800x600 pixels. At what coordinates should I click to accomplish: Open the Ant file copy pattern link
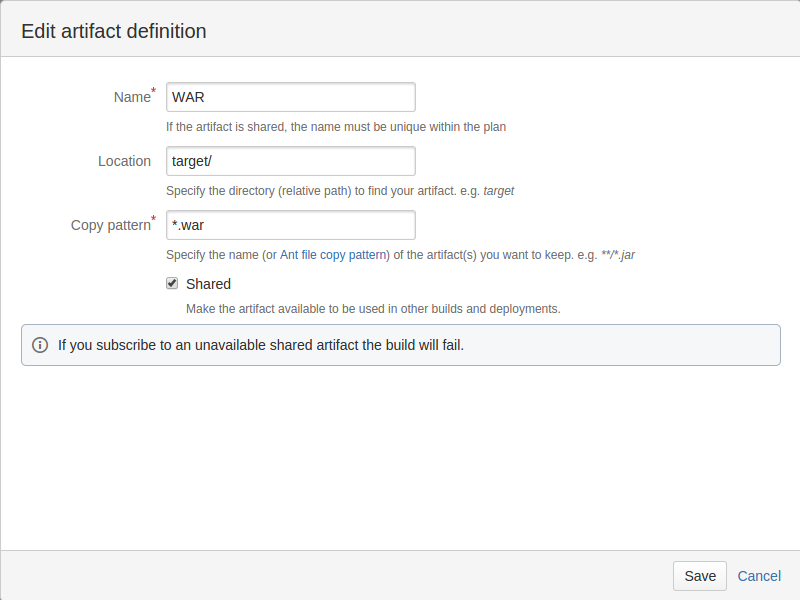point(333,255)
